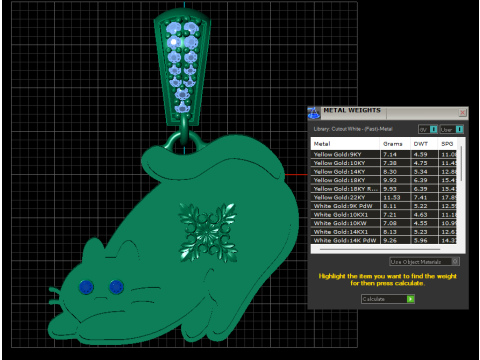Image resolution: width=480 pixels, height=360 pixels.
Task: Click the 4.59 DWT value
Action: point(420,154)
